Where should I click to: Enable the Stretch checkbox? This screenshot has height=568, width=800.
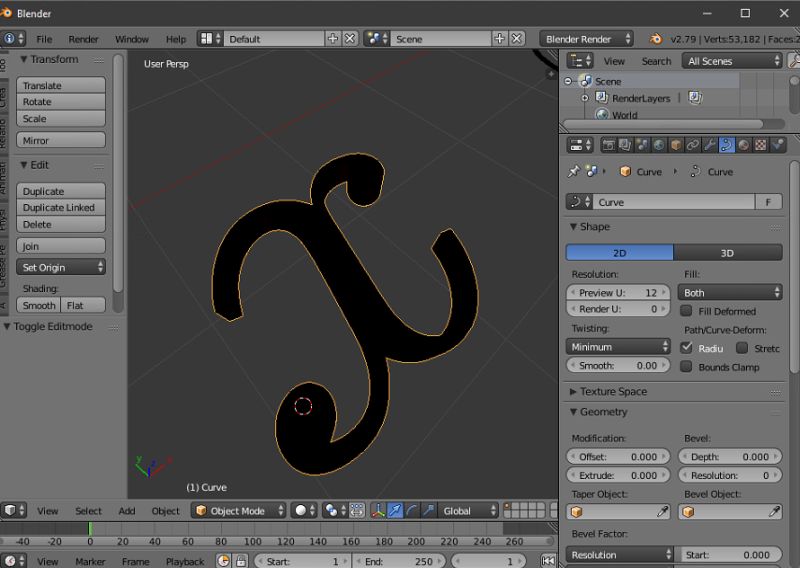point(742,348)
